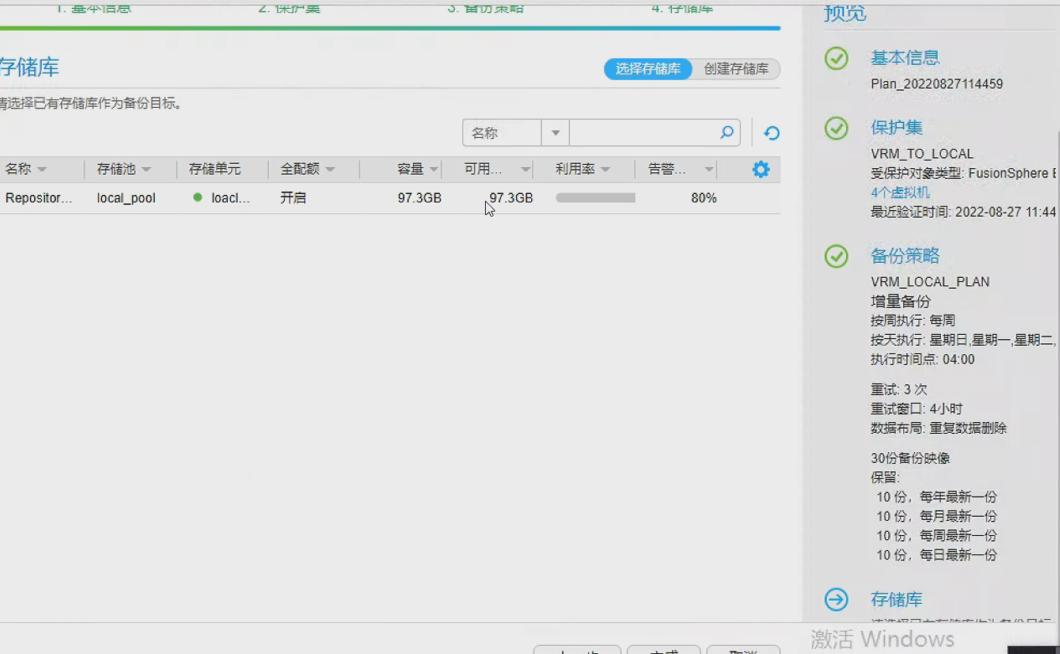
Task: Switch to 创建存储库 mode
Action: pos(736,69)
